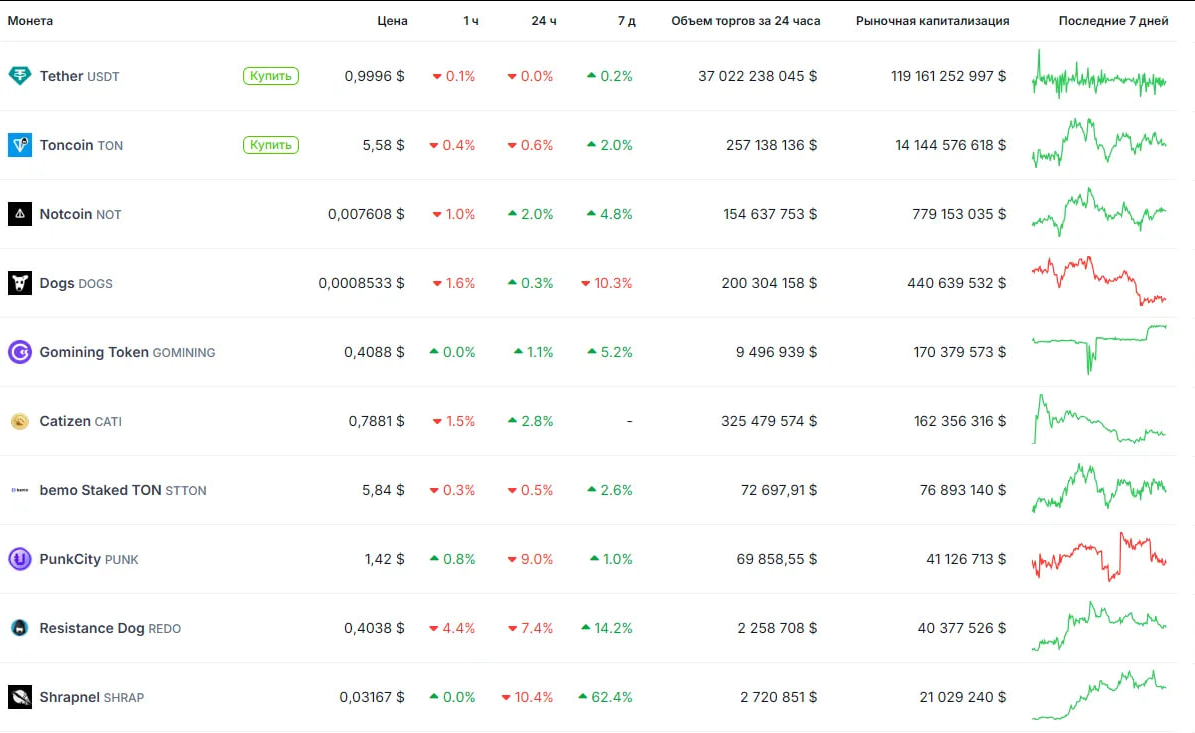Open Dogs red 7-day sparkline chart

click(1099, 281)
